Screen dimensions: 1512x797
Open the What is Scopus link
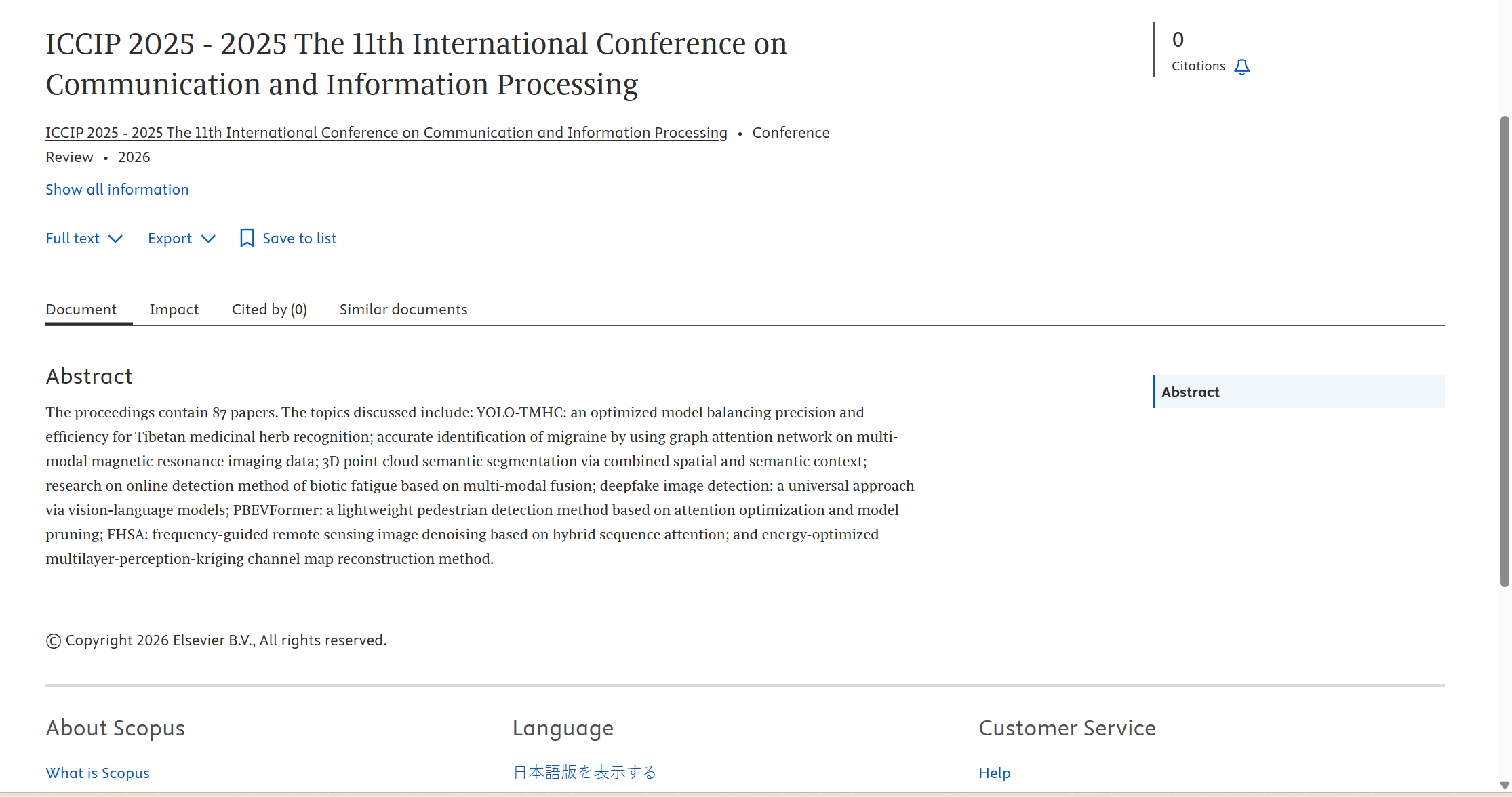[x=97, y=773]
